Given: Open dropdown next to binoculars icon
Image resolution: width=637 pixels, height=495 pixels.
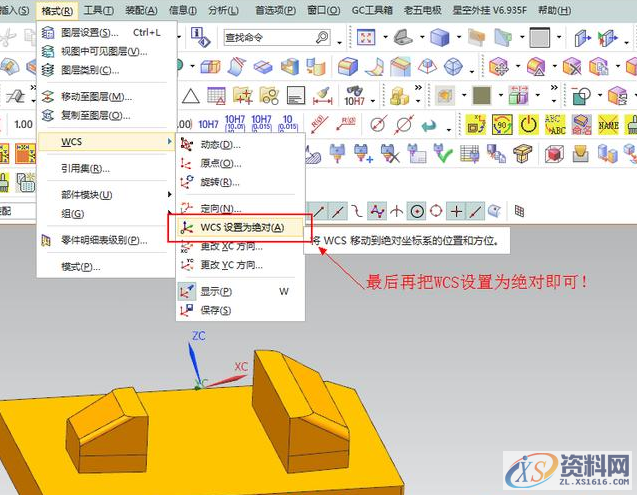Looking at the screenshot, I should pyautogui.click(x=373, y=99).
